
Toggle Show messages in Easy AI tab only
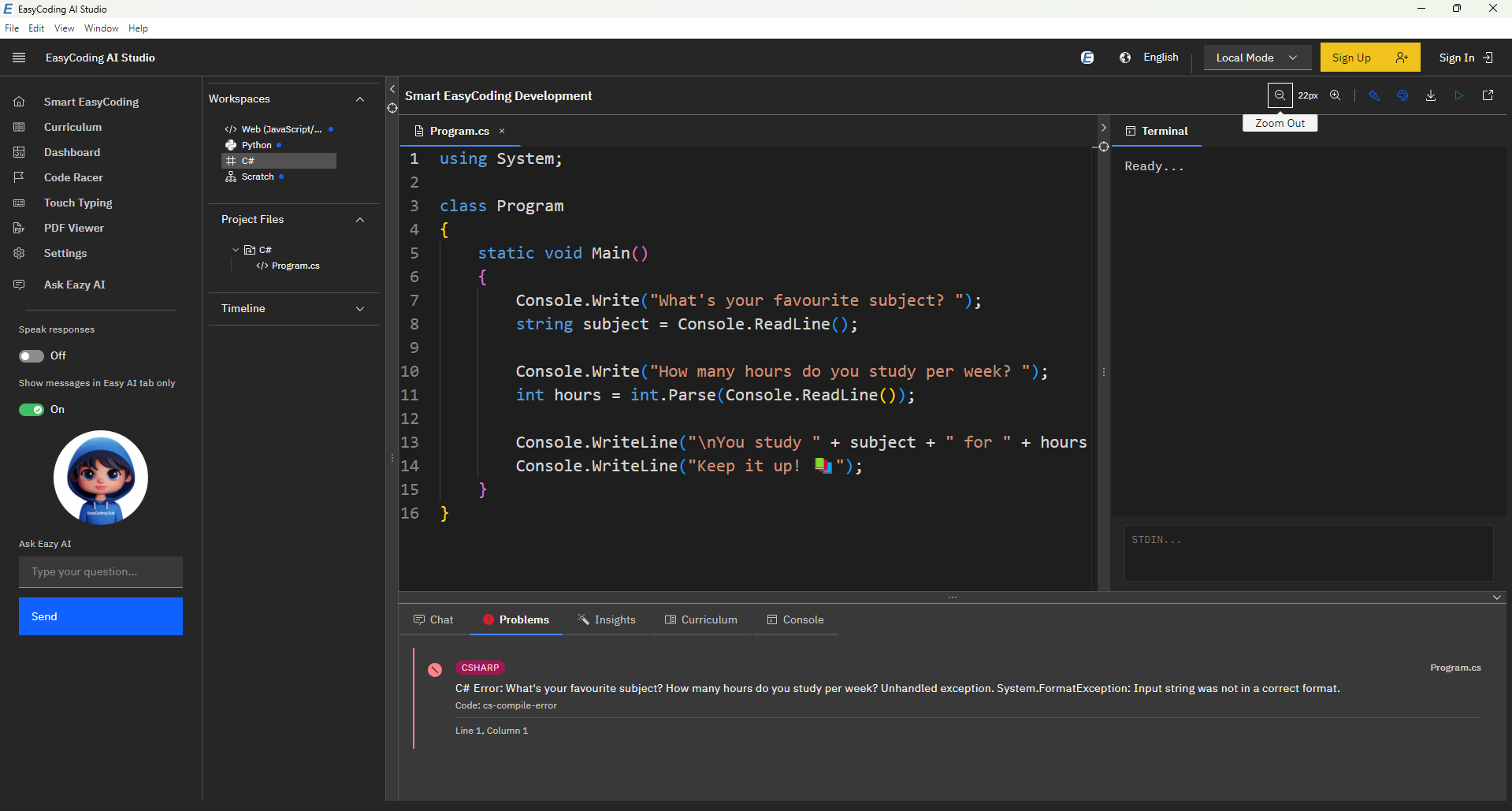32,410
